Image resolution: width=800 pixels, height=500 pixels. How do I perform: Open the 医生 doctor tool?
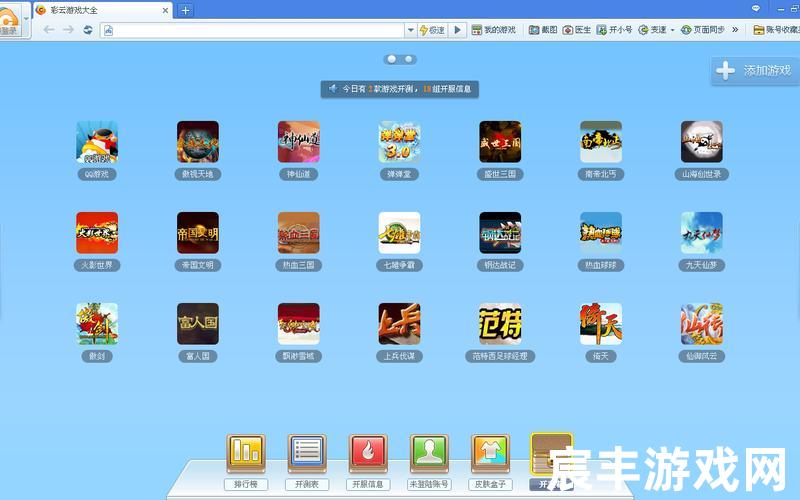577,30
